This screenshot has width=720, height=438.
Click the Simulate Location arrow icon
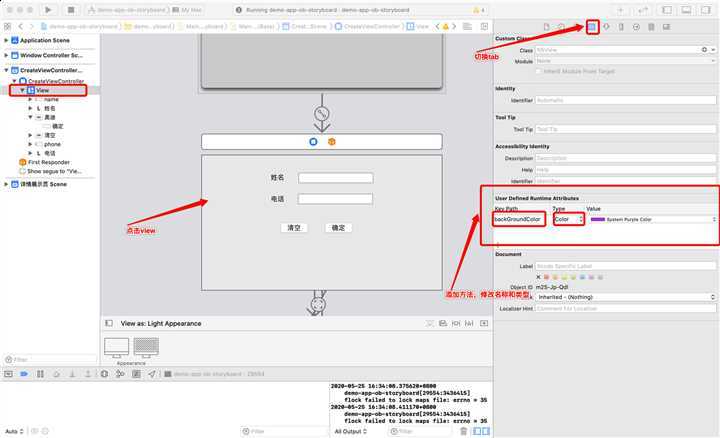pyautogui.click(x=152, y=374)
